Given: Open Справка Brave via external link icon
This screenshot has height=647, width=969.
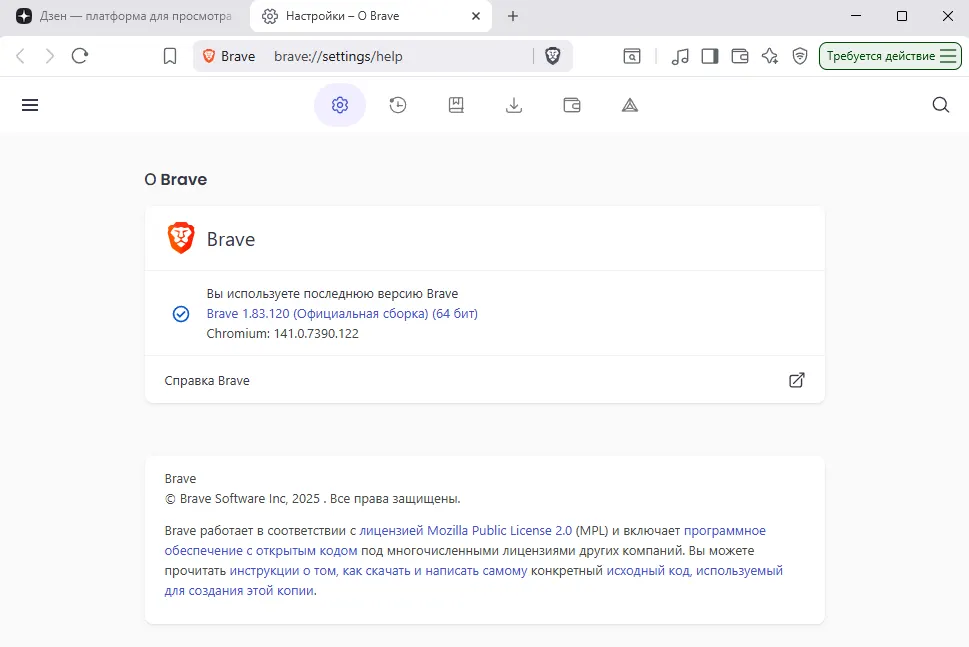Looking at the screenshot, I should tap(796, 380).
